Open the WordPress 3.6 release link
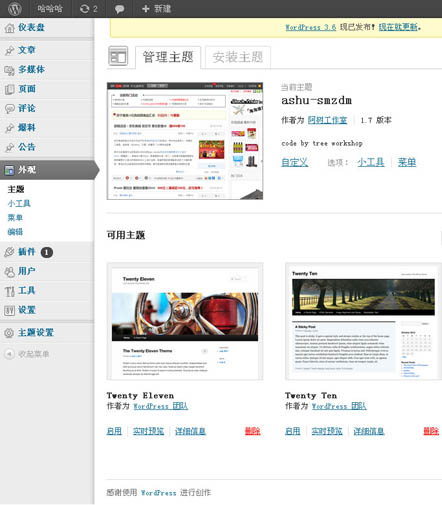The width and height of the screenshot is (442, 505). pyautogui.click(x=311, y=27)
